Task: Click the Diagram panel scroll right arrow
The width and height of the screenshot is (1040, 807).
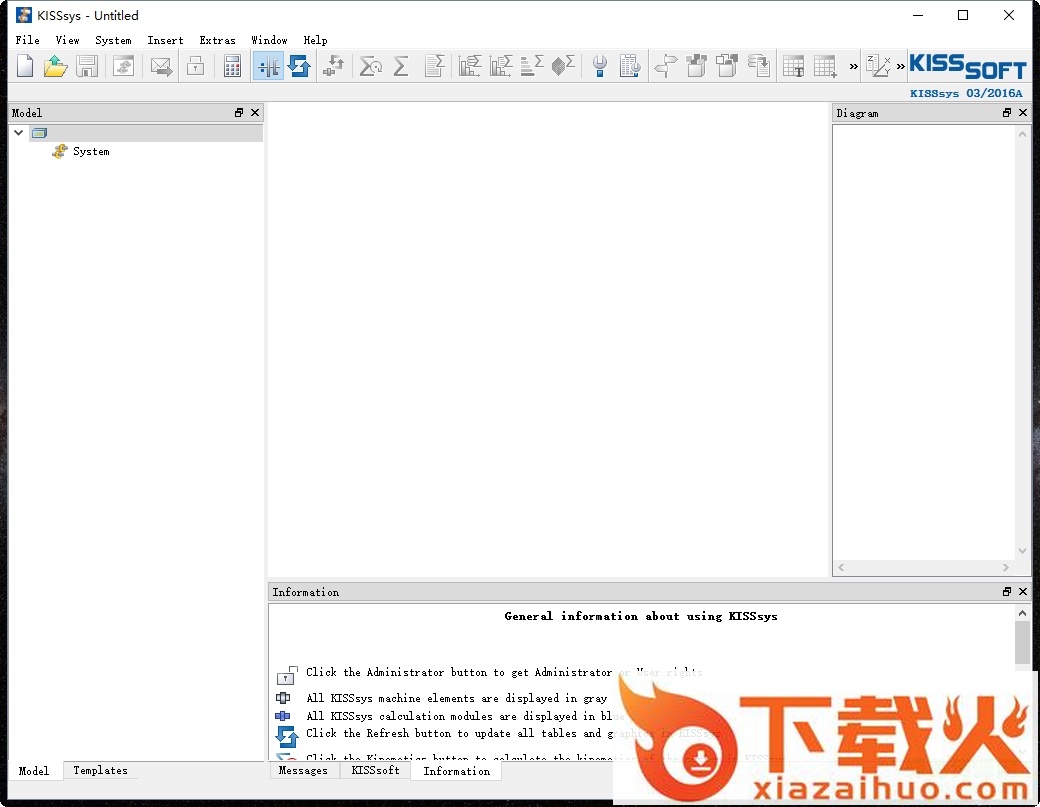Action: pos(1006,568)
